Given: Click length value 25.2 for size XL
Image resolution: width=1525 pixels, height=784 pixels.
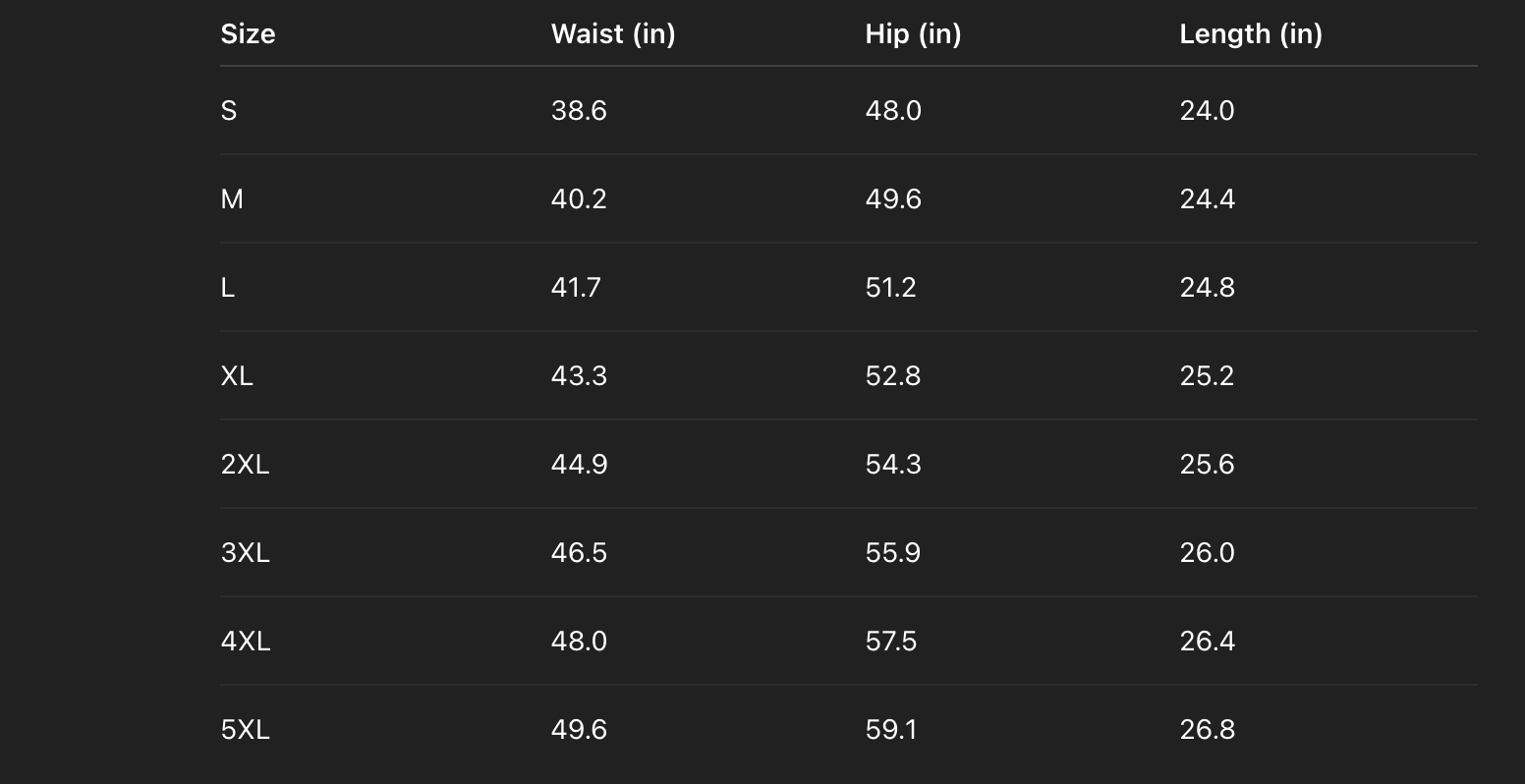Looking at the screenshot, I should [x=1207, y=376].
